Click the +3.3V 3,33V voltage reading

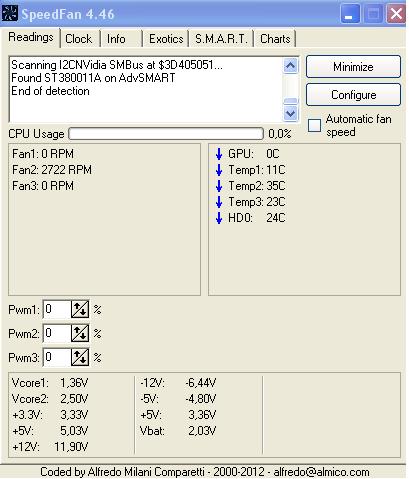click(50, 415)
